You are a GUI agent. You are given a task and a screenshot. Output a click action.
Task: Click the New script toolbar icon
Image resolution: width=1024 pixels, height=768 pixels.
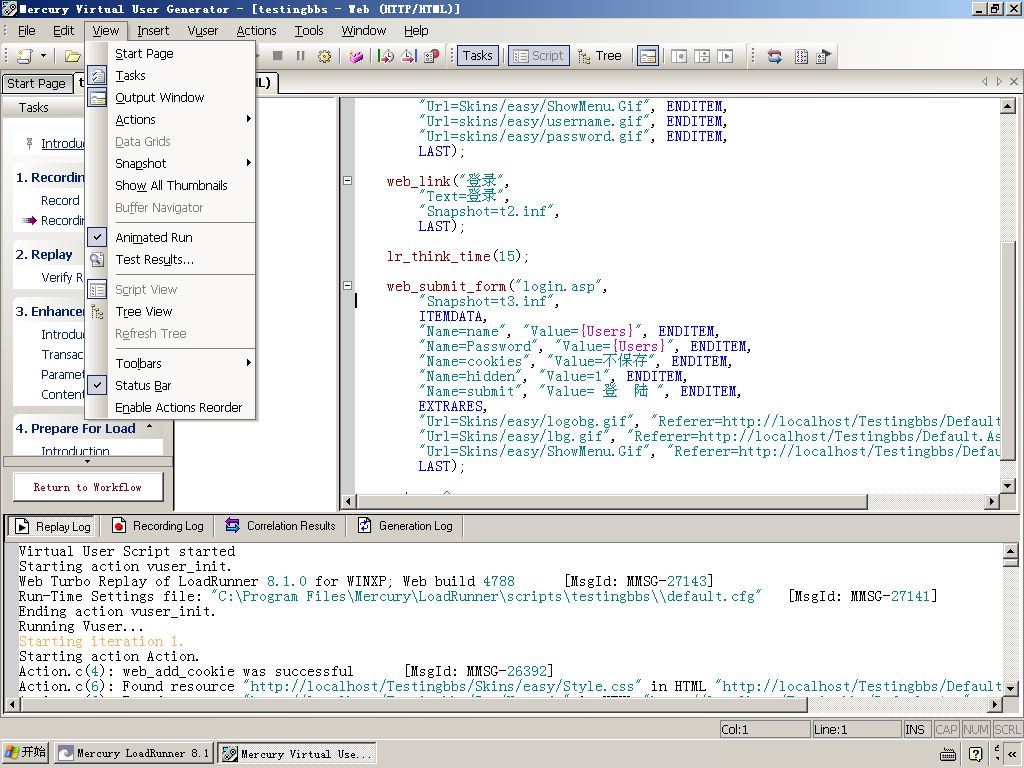pyautogui.click(x=25, y=56)
